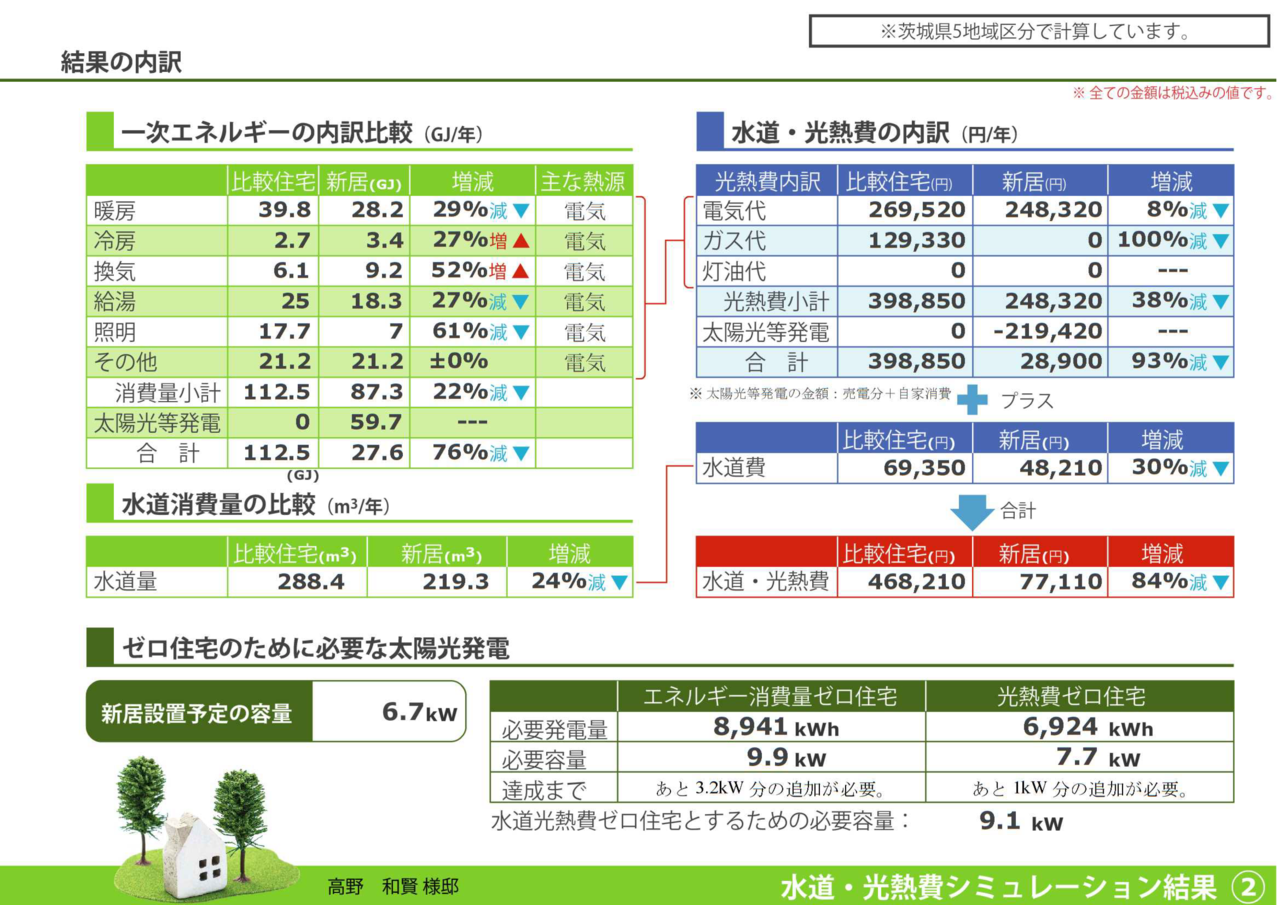Click the 暖房 new home value 28.2
1280x905 pixels.
(377, 211)
